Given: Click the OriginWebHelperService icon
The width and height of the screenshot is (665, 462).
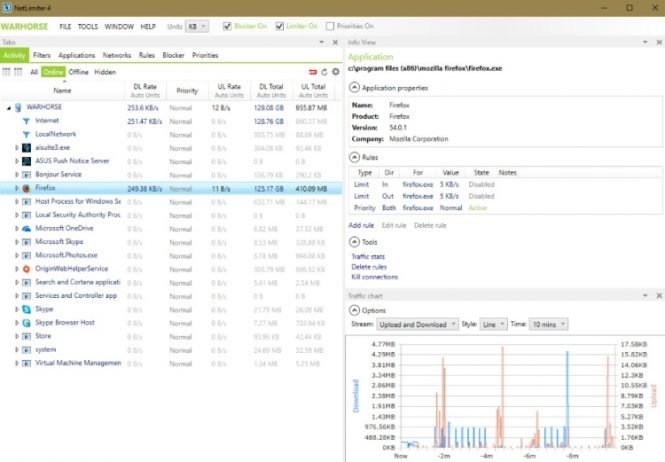Looking at the screenshot, I should [27, 268].
